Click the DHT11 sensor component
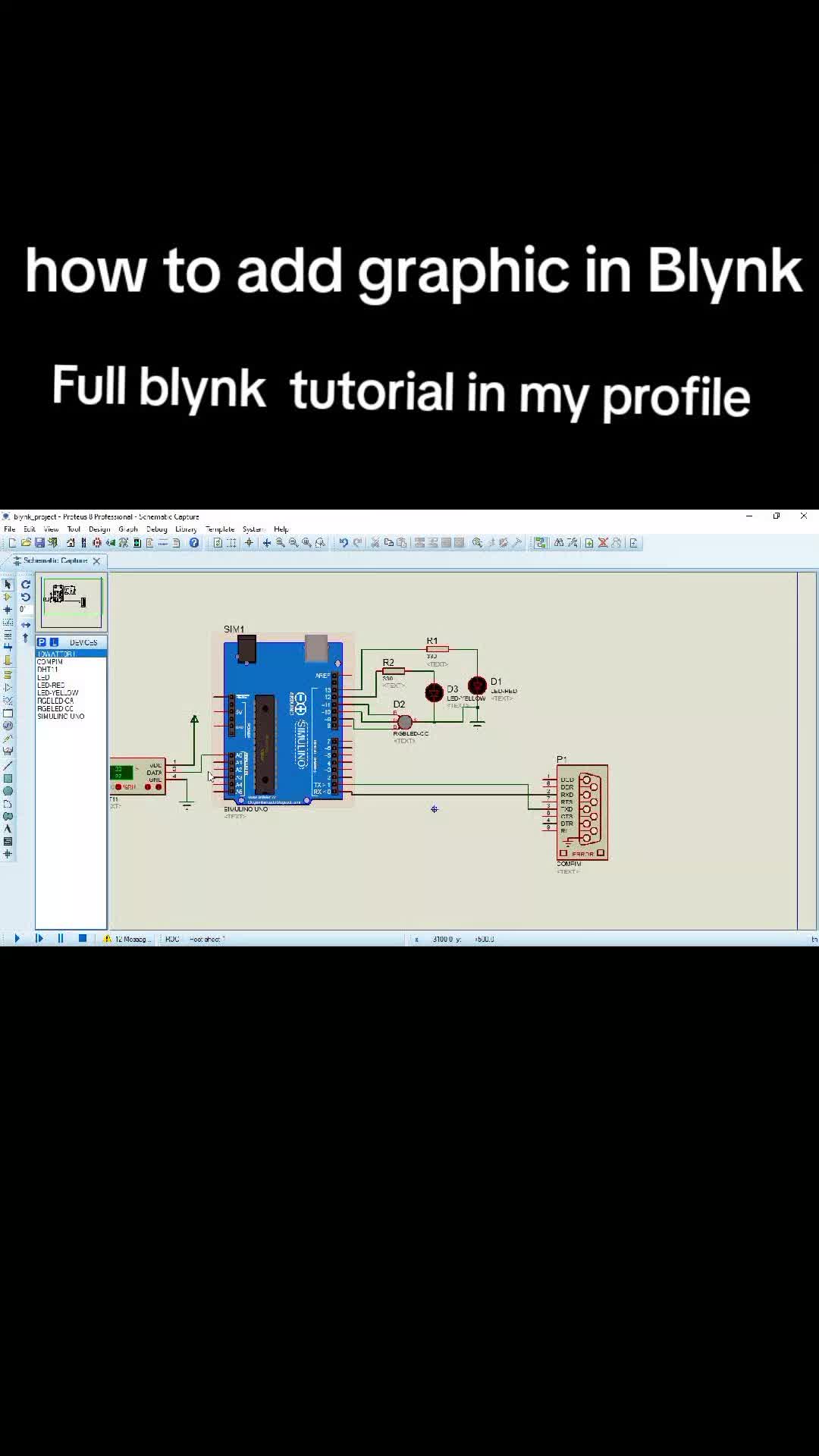The height and width of the screenshot is (1456, 819). tap(137, 777)
